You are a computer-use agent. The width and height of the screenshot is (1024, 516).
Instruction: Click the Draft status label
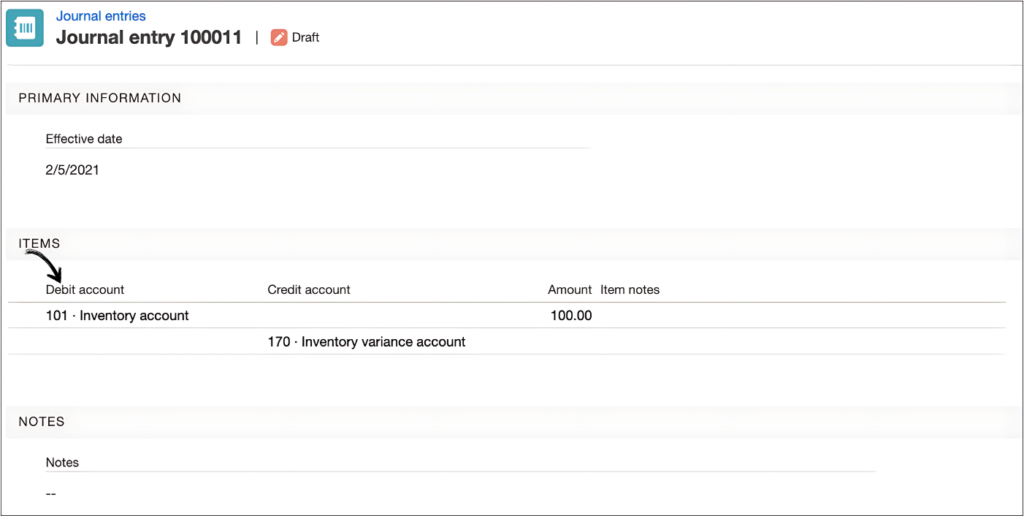point(306,37)
